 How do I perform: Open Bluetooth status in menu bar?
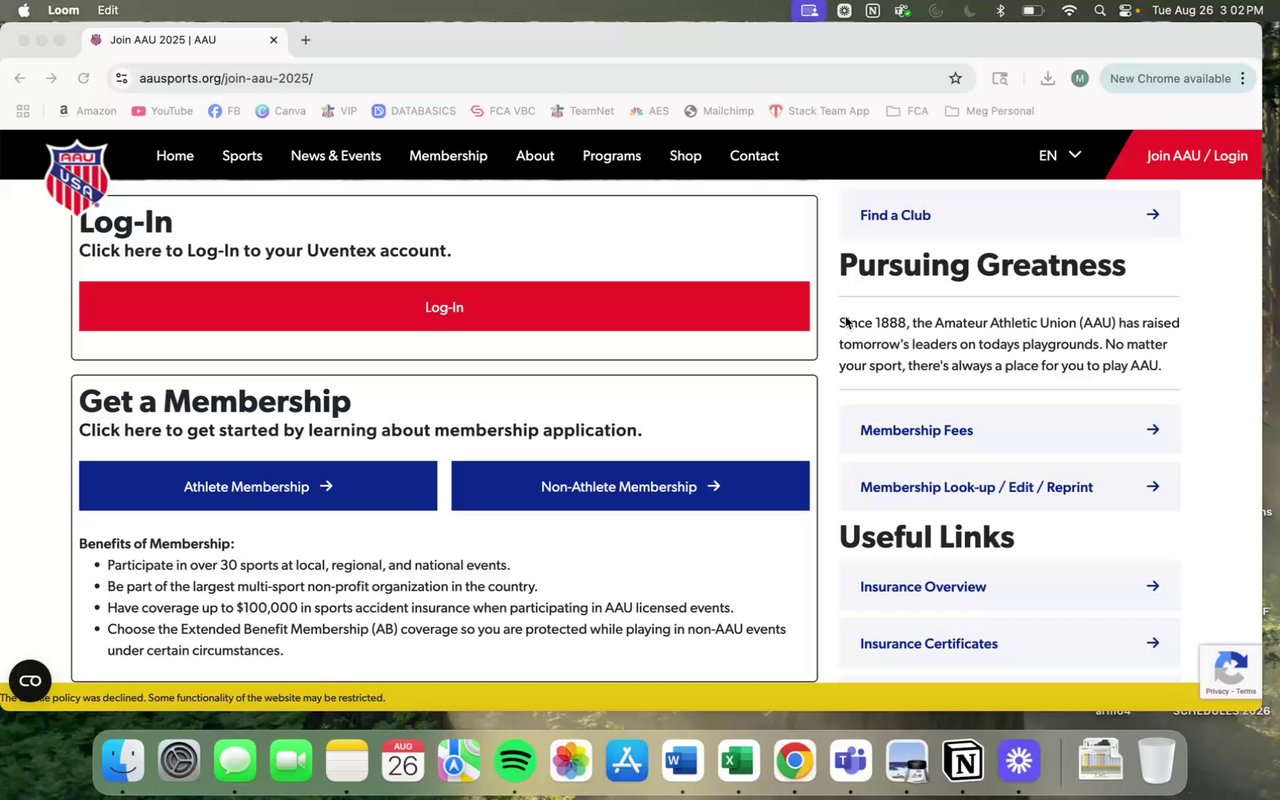[x=1000, y=10]
